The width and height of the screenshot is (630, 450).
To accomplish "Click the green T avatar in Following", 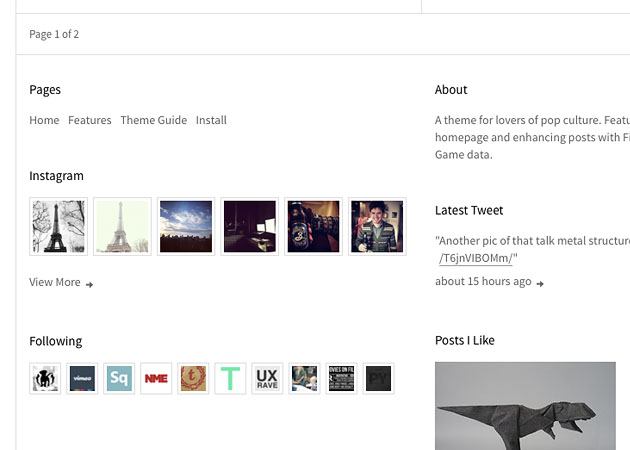I will [x=230, y=378].
